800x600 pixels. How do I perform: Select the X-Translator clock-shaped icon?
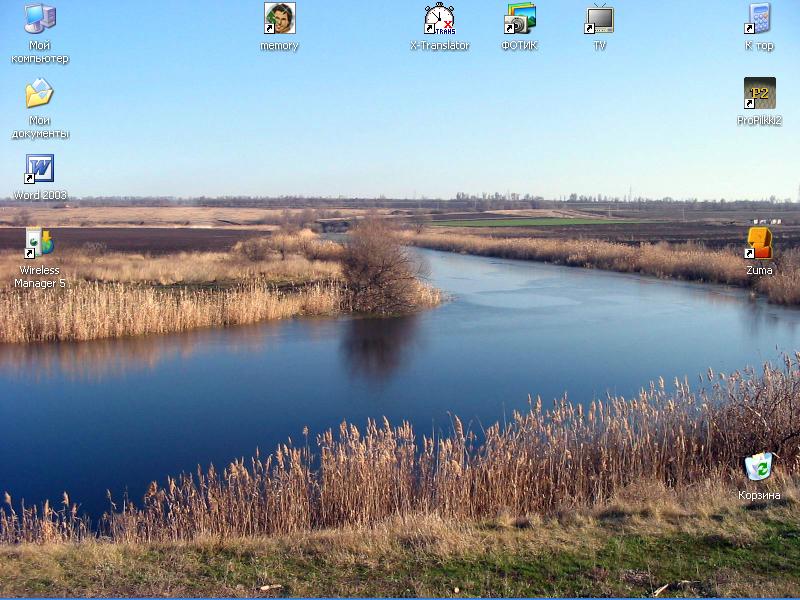coord(439,18)
